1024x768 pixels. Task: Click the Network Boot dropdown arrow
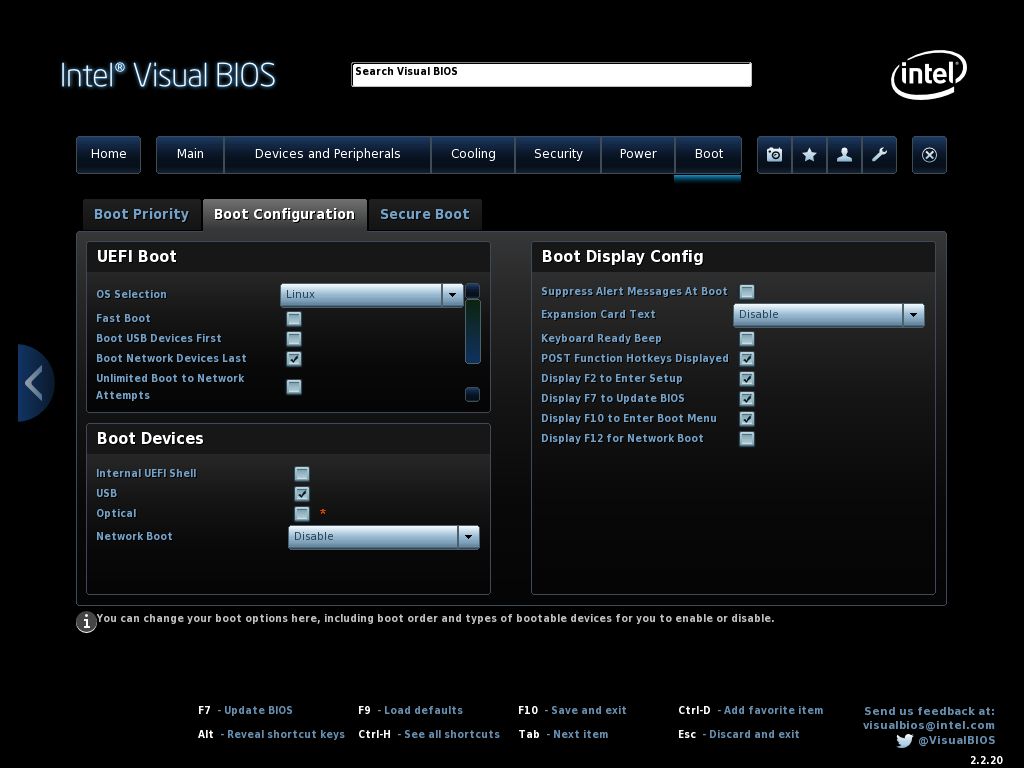point(469,537)
